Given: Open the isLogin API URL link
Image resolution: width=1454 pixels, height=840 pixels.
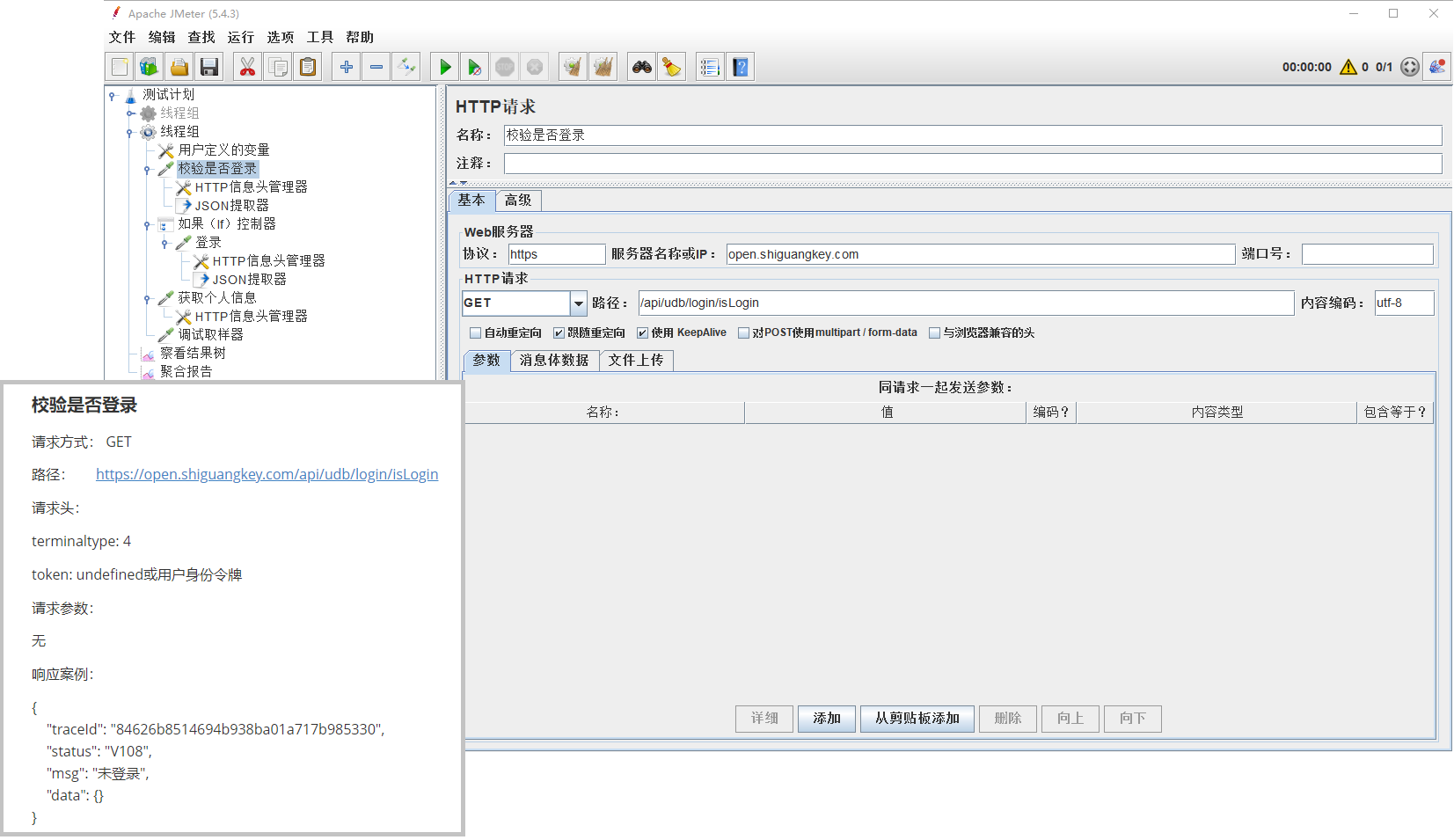Looking at the screenshot, I should [267, 475].
